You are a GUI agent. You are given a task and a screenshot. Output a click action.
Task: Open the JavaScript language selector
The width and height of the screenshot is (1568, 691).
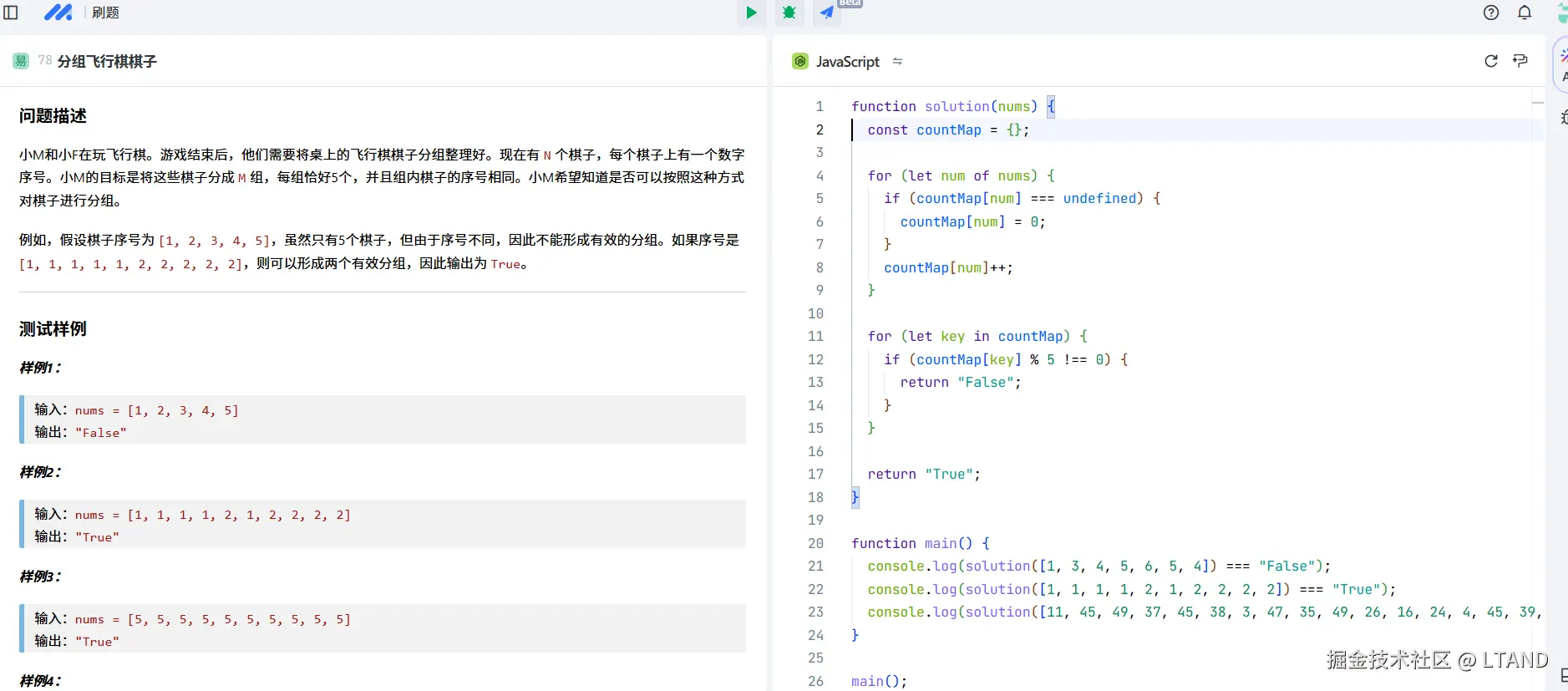click(x=847, y=61)
